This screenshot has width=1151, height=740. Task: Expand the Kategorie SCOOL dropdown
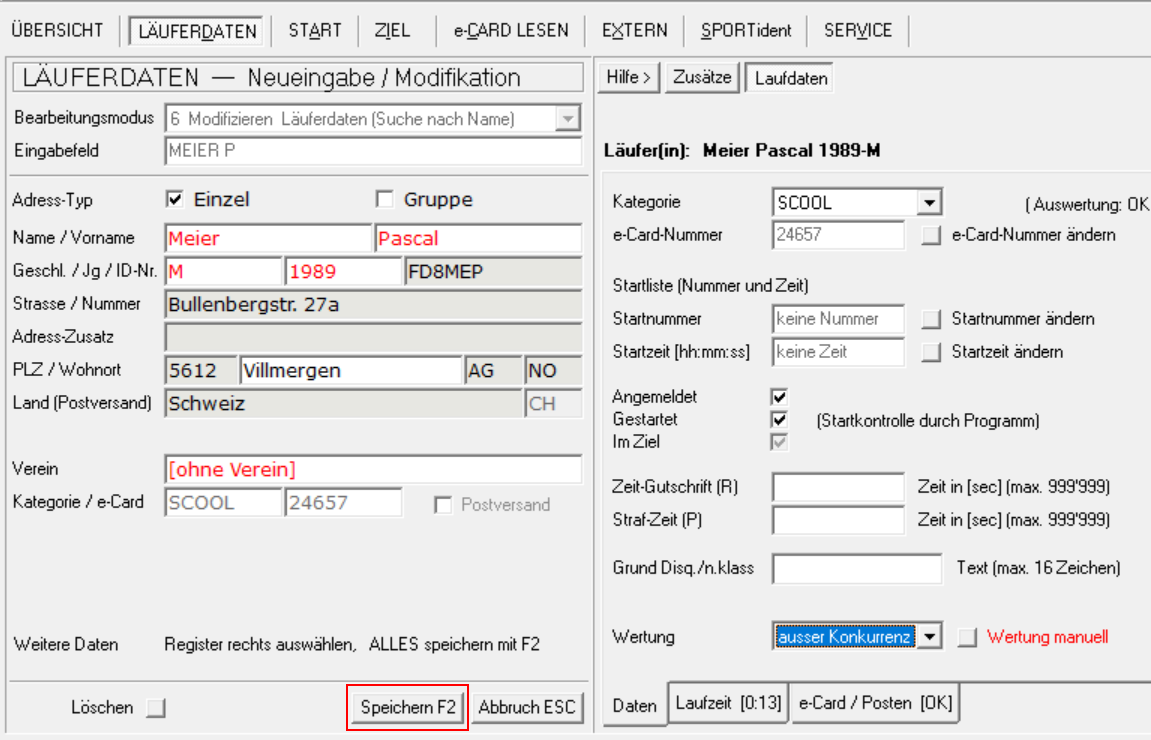(x=930, y=203)
